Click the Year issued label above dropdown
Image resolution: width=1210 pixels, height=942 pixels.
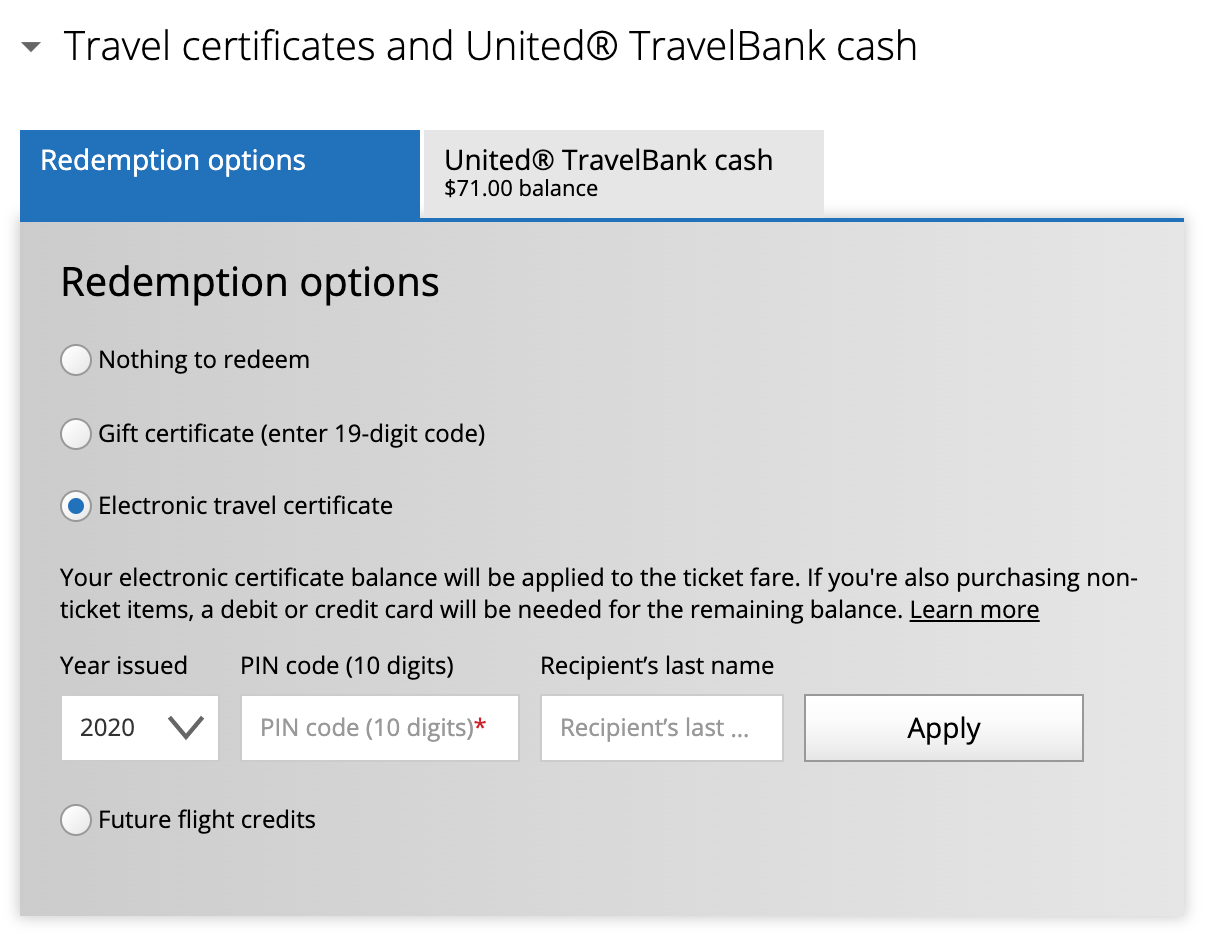tap(124, 666)
